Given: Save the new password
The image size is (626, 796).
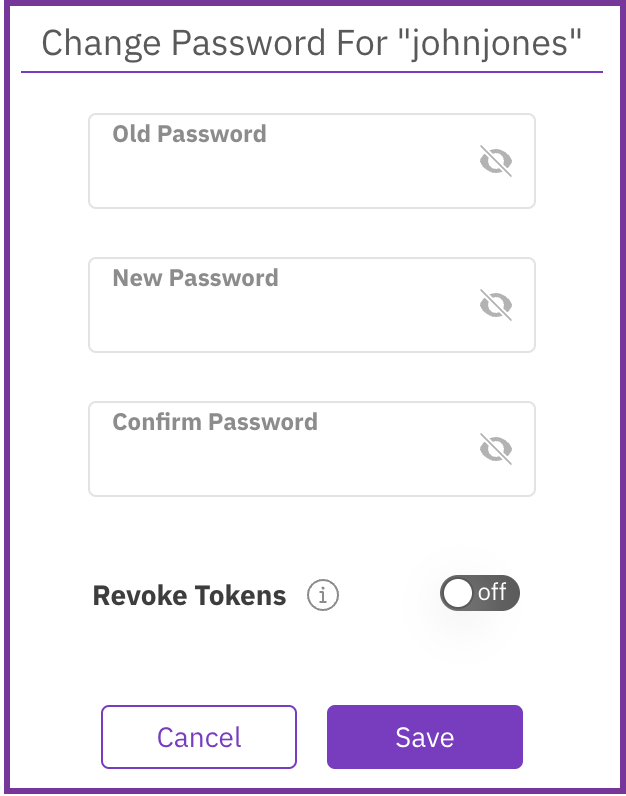Looking at the screenshot, I should point(424,738).
